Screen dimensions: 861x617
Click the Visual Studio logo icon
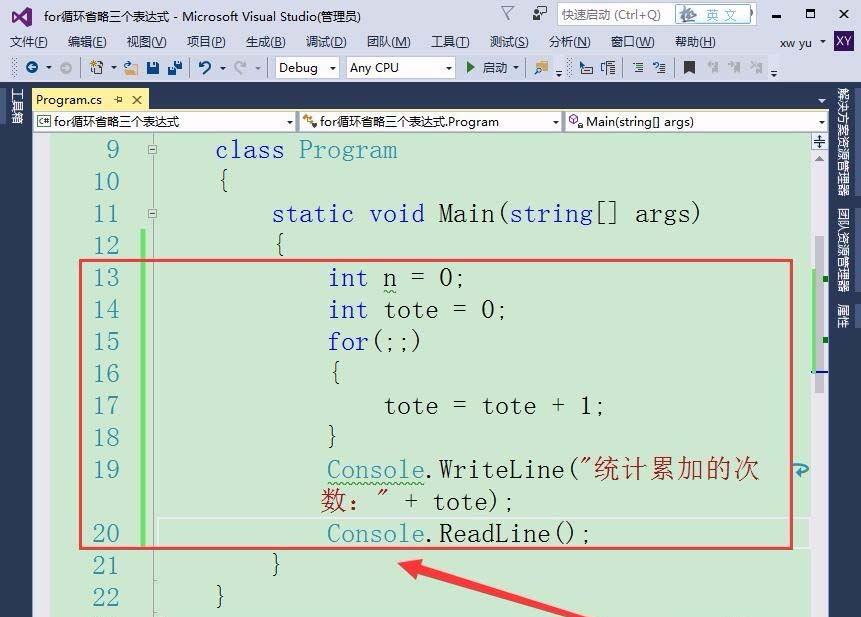(x=22, y=17)
